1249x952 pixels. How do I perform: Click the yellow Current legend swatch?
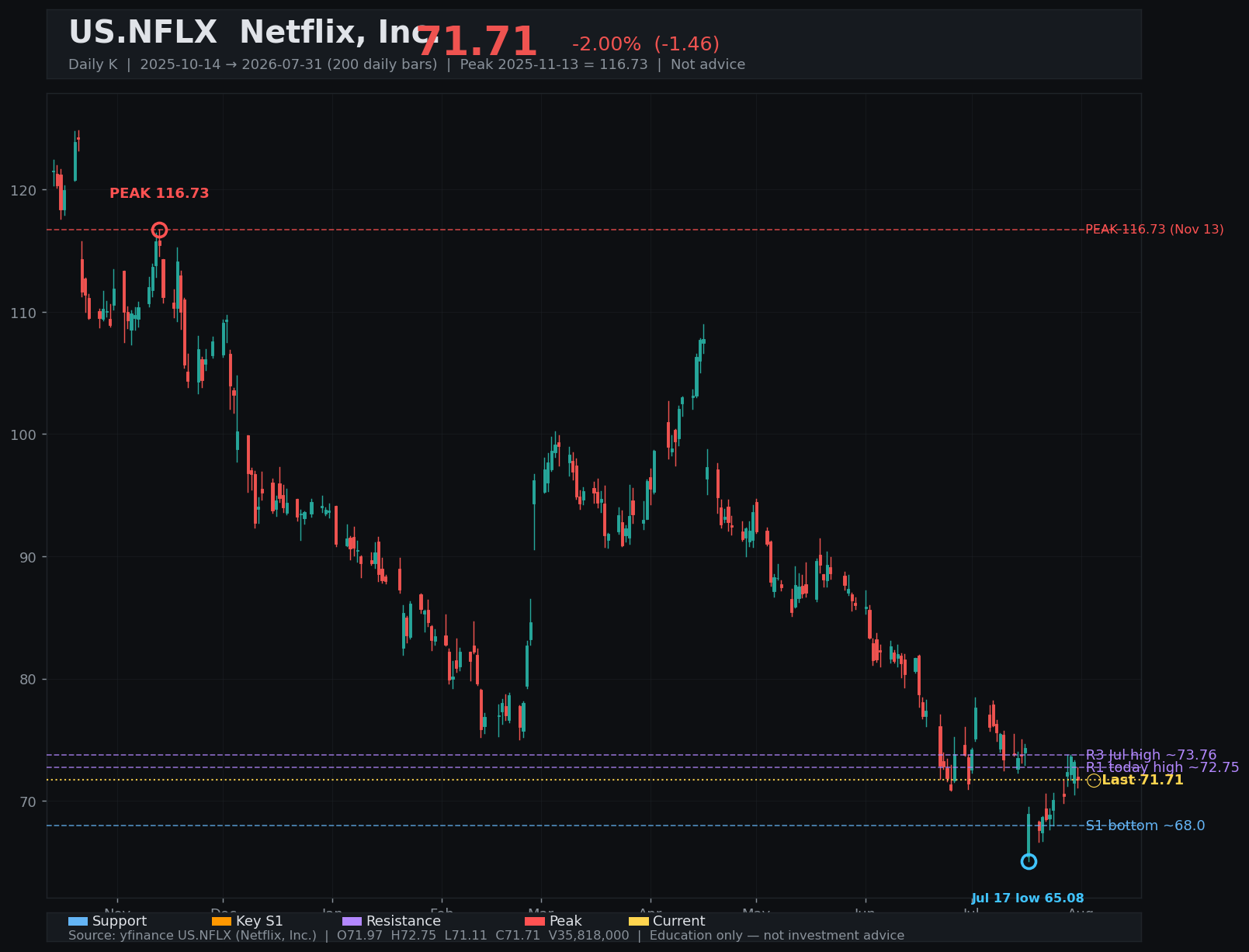(x=638, y=921)
